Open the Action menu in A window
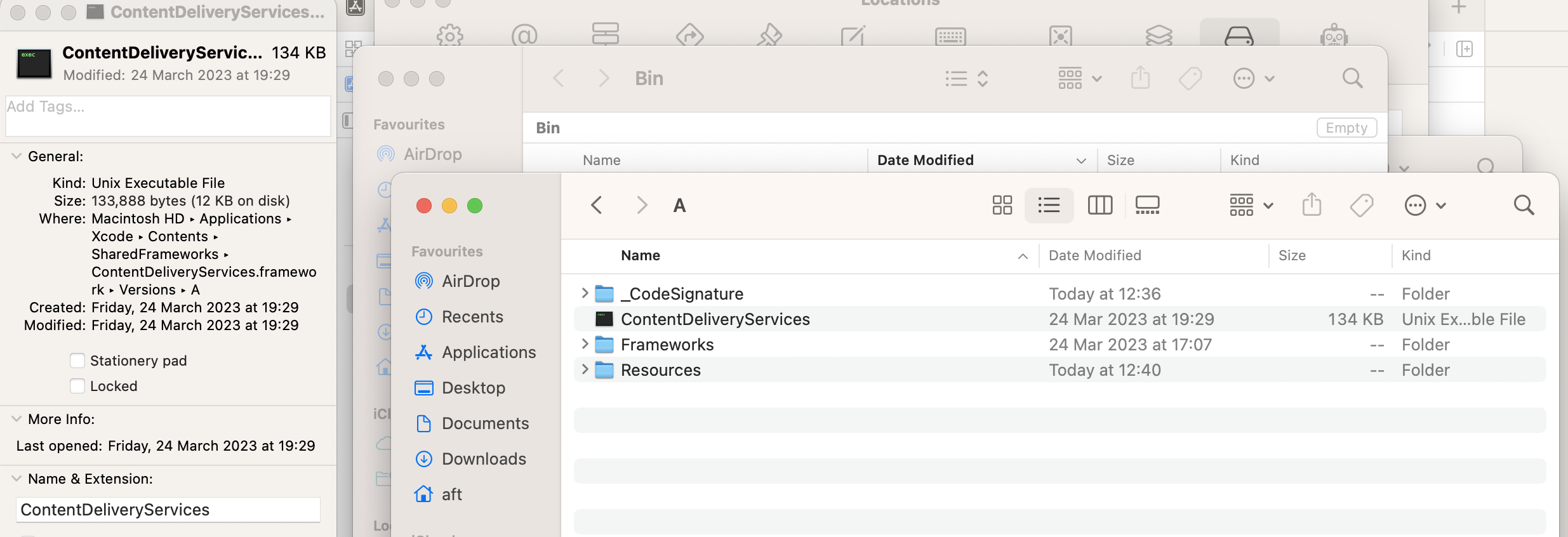Image resolution: width=1568 pixels, height=537 pixels. click(x=1425, y=205)
